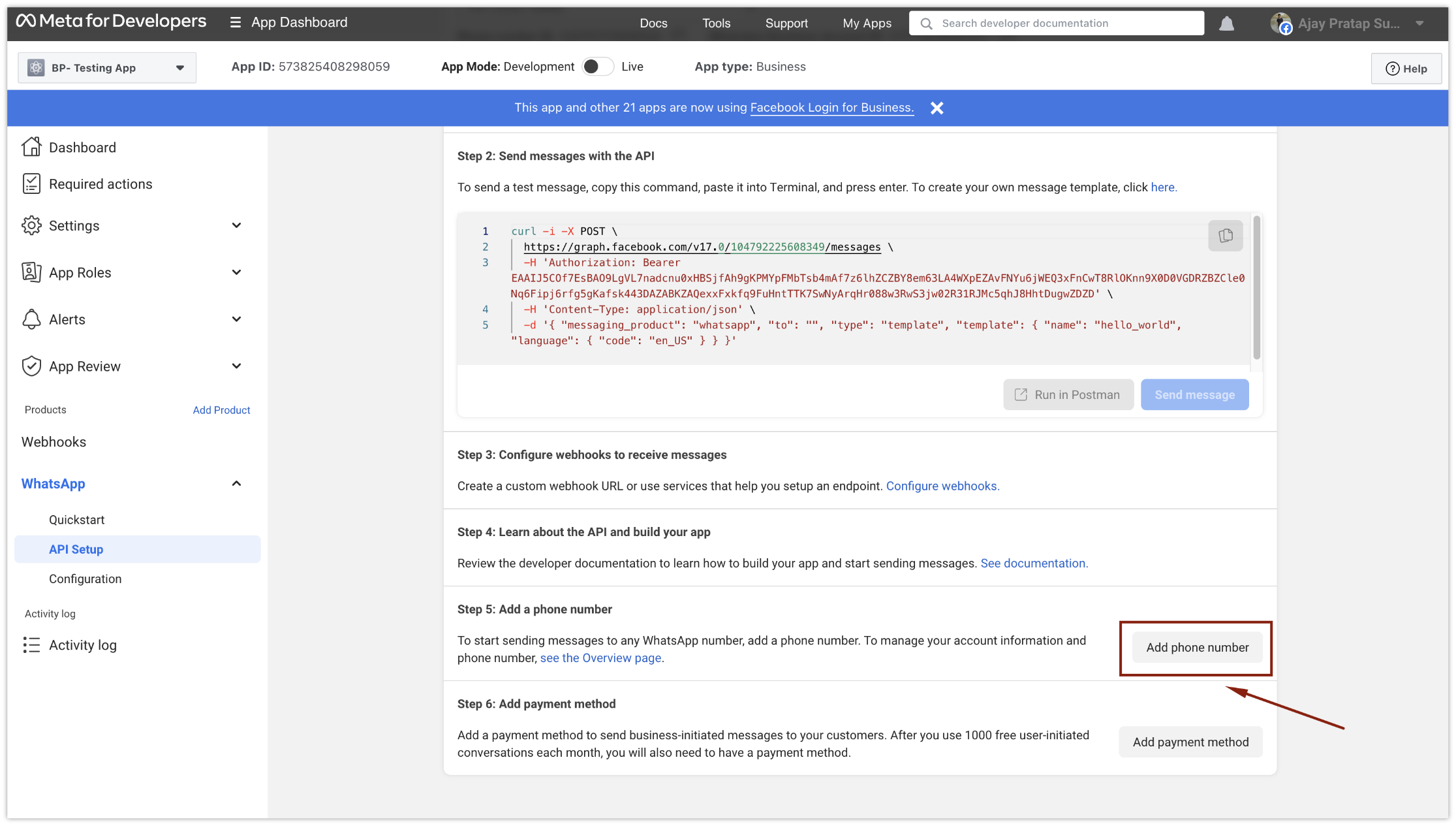Expand the App Roles section
Viewport: 1456px width, 826px height.
click(x=236, y=272)
